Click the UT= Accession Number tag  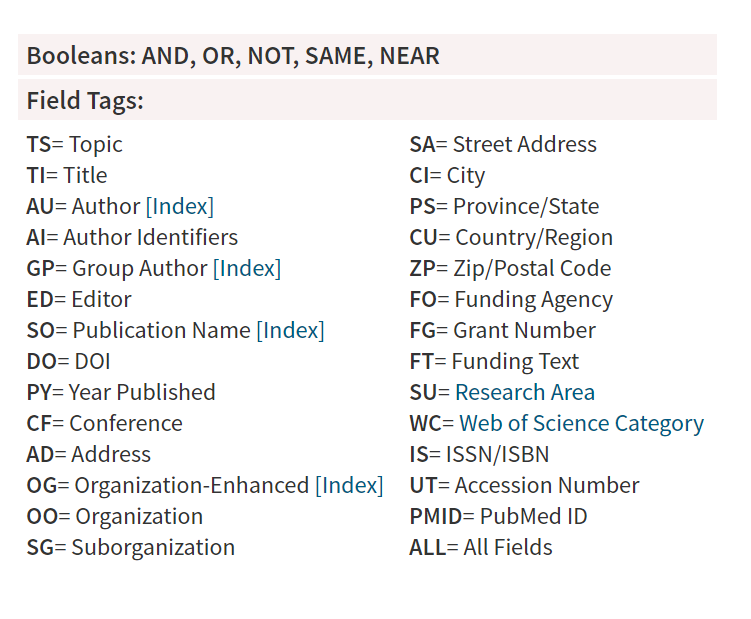click(524, 485)
